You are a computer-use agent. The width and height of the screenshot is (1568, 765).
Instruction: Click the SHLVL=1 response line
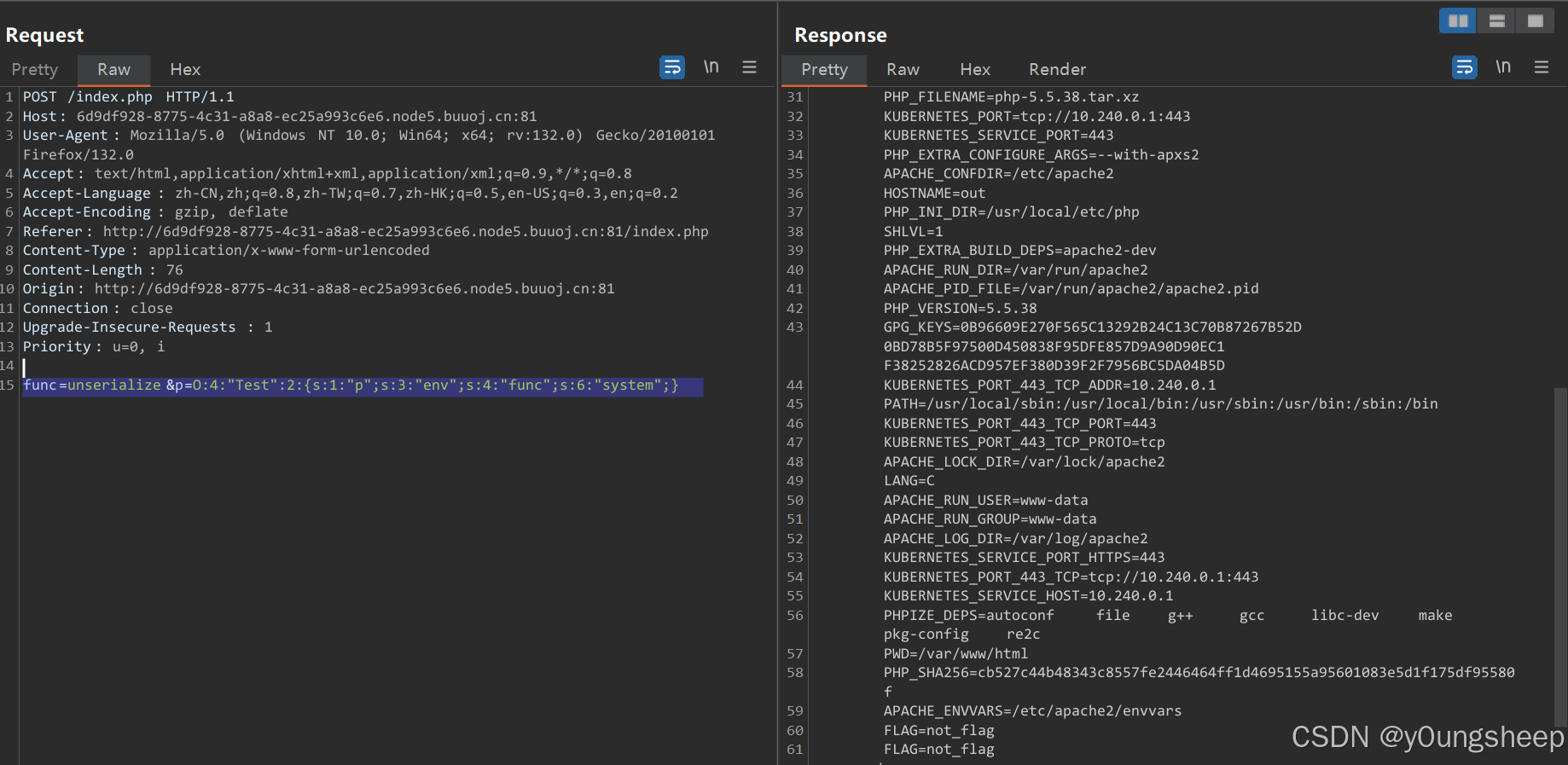[913, 232]
